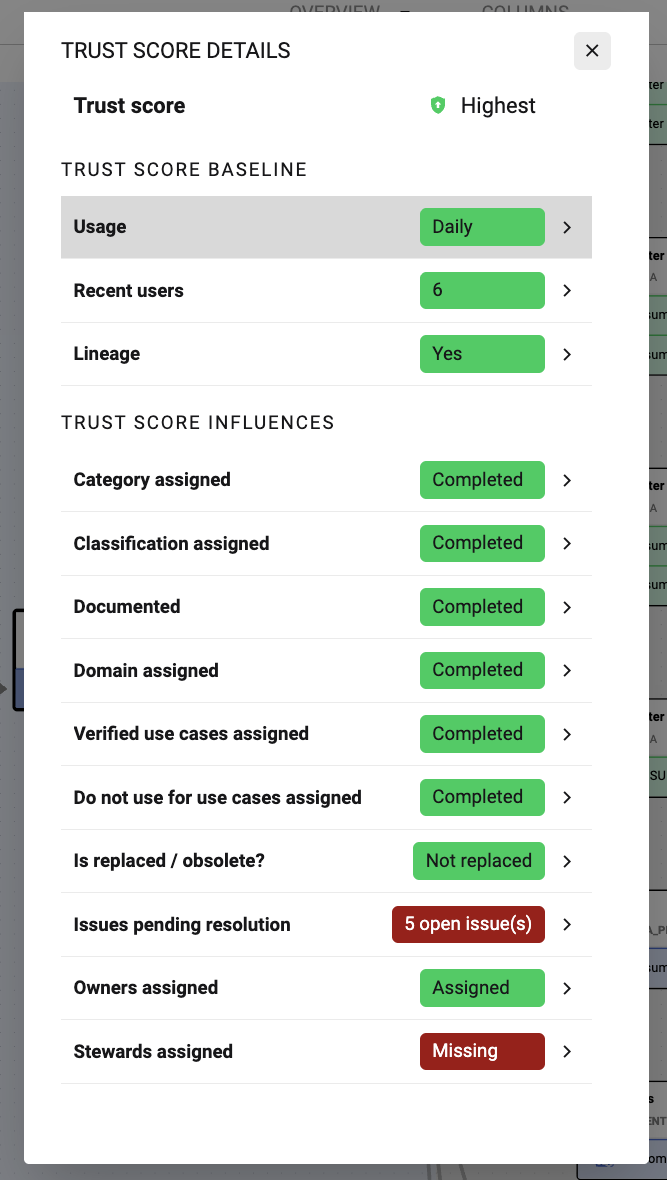This screenshot has height=1180, width=667.
Task: Expand the Recent users row chevron
Action: point(567,291)
